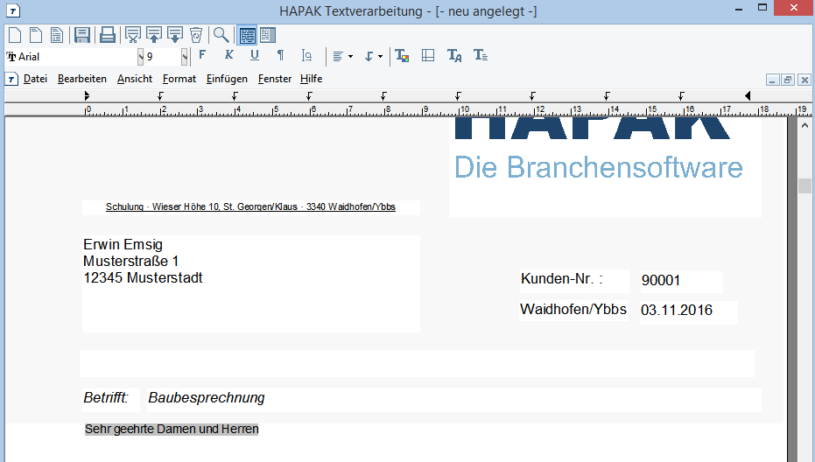The height and width of the screenshot is (462, 815).
Task: Click the document with text lines icon
Action: coord(57,35)
